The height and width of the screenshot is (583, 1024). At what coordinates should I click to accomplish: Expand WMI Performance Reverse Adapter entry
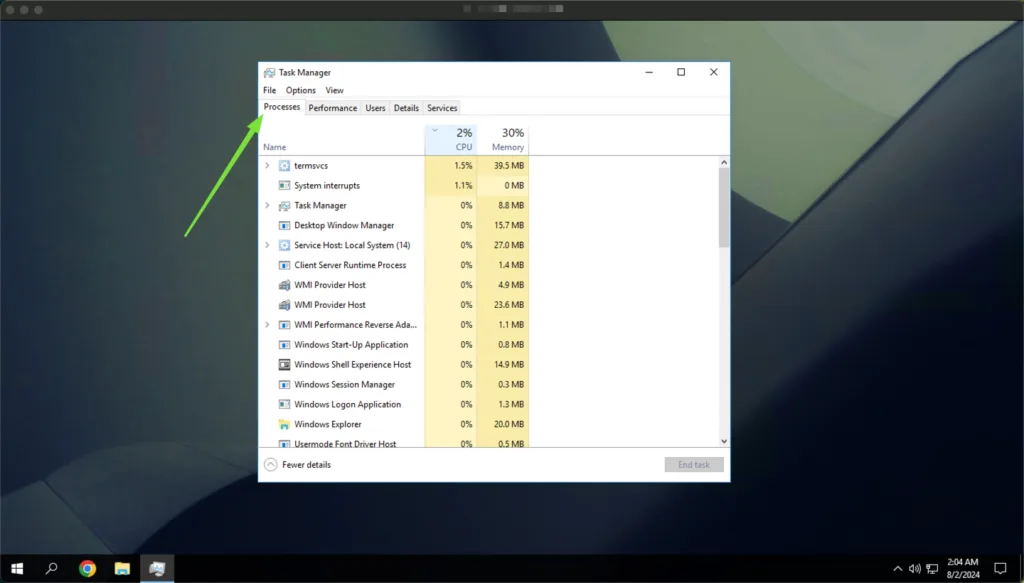(x=267, y=325)
